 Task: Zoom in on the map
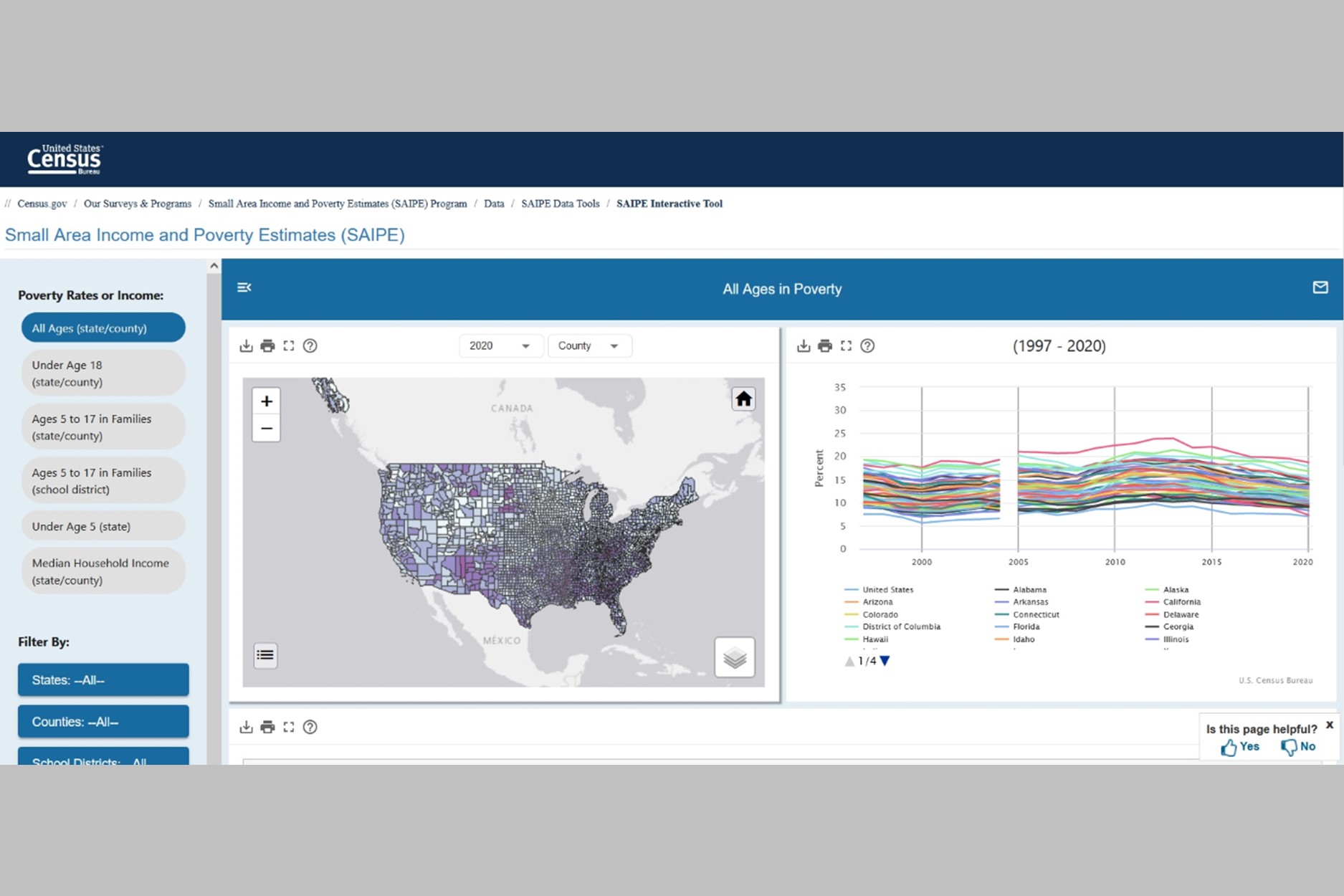coord(266,401)
